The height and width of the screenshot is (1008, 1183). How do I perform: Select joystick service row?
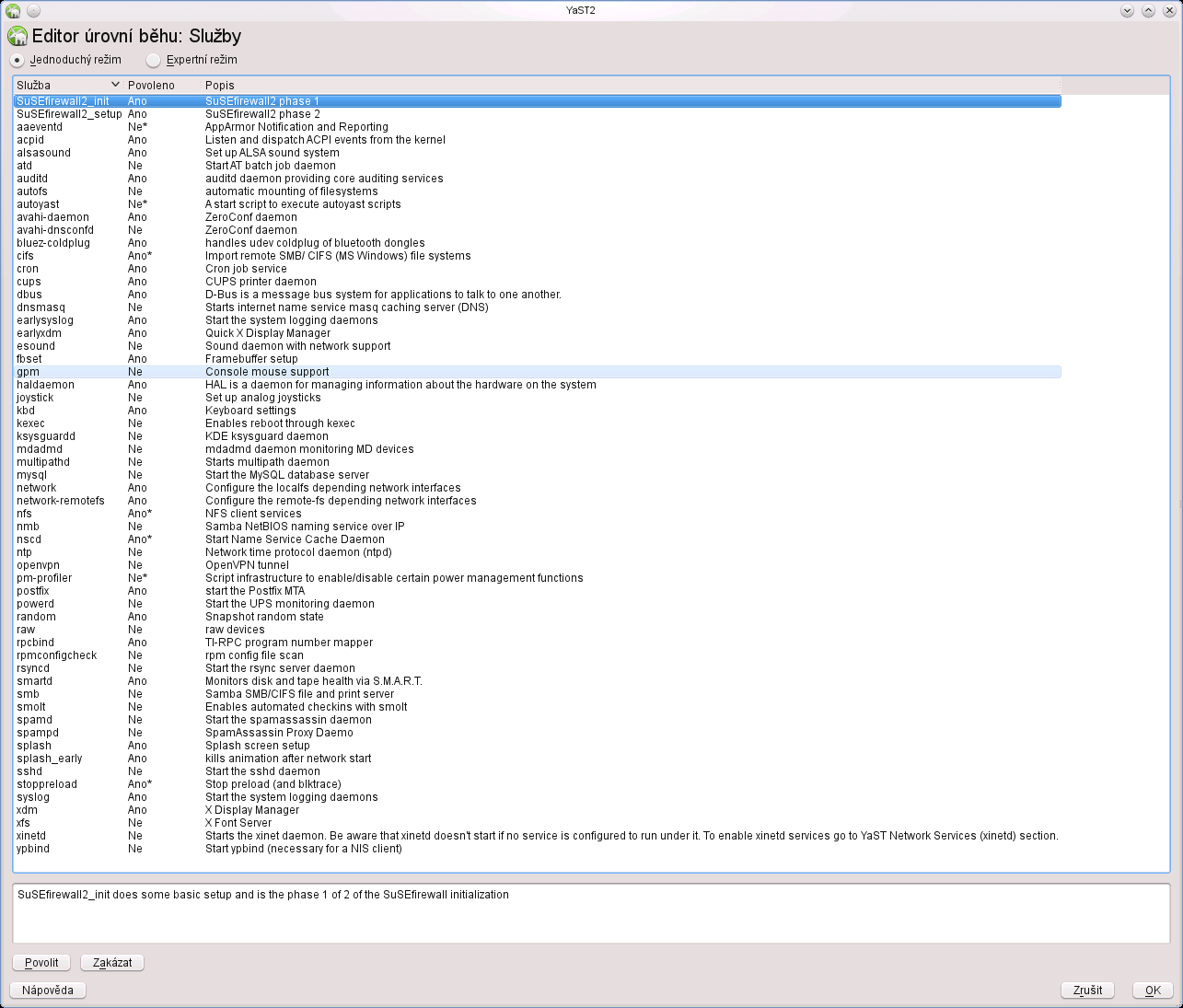[538, 398]
